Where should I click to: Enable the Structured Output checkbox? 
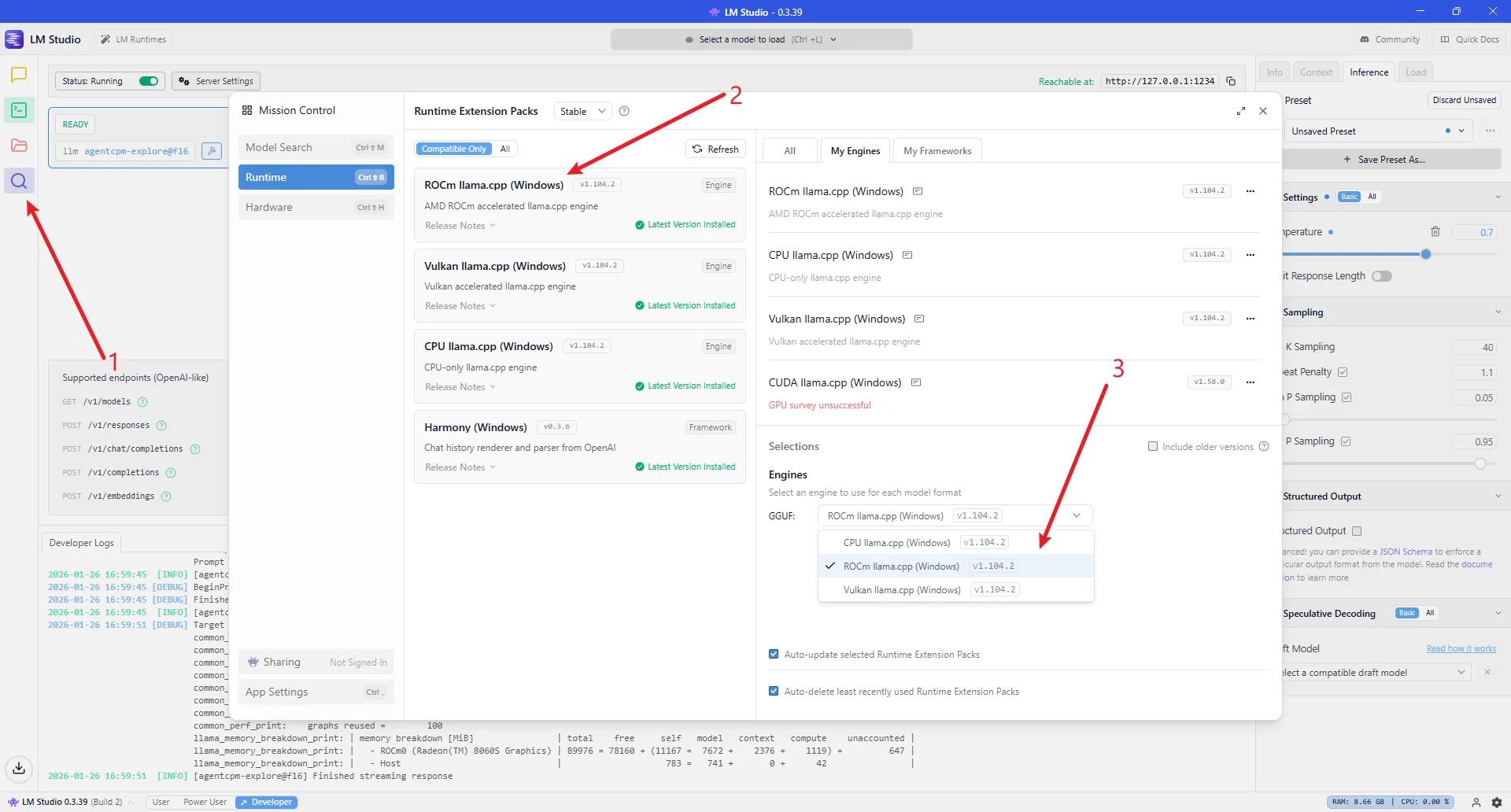1357,531
